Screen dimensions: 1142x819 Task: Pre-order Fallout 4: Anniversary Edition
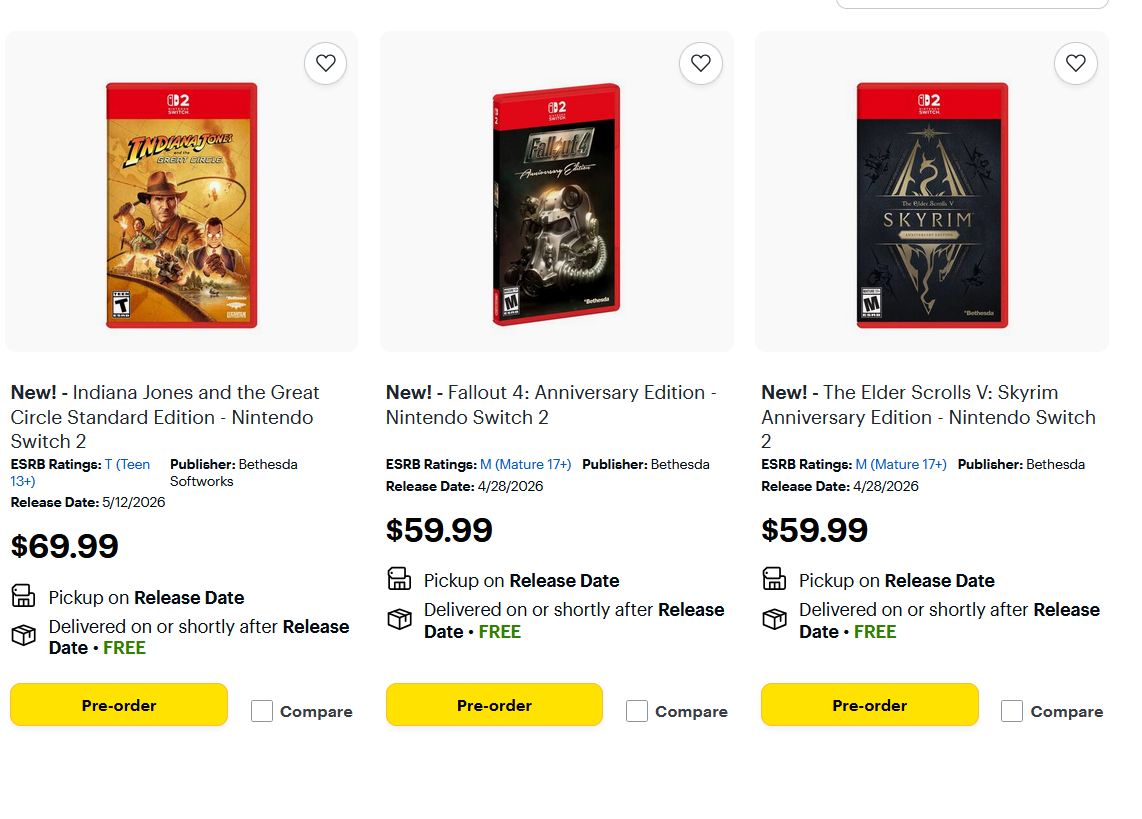tap(494, 705)
